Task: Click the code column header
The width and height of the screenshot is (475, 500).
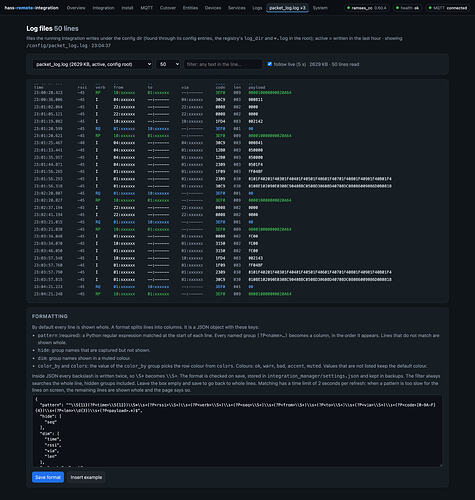Action: (x=220, y=87)
